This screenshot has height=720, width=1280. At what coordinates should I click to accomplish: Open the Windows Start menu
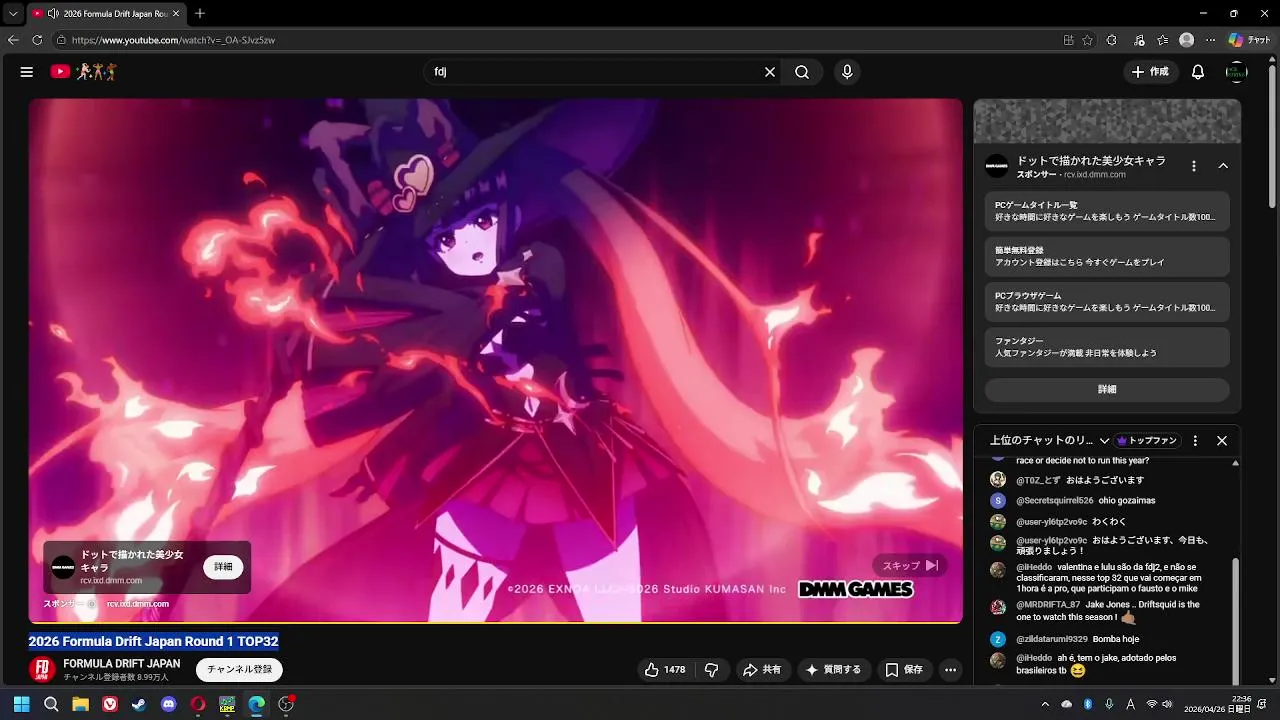tap(21, 704)
